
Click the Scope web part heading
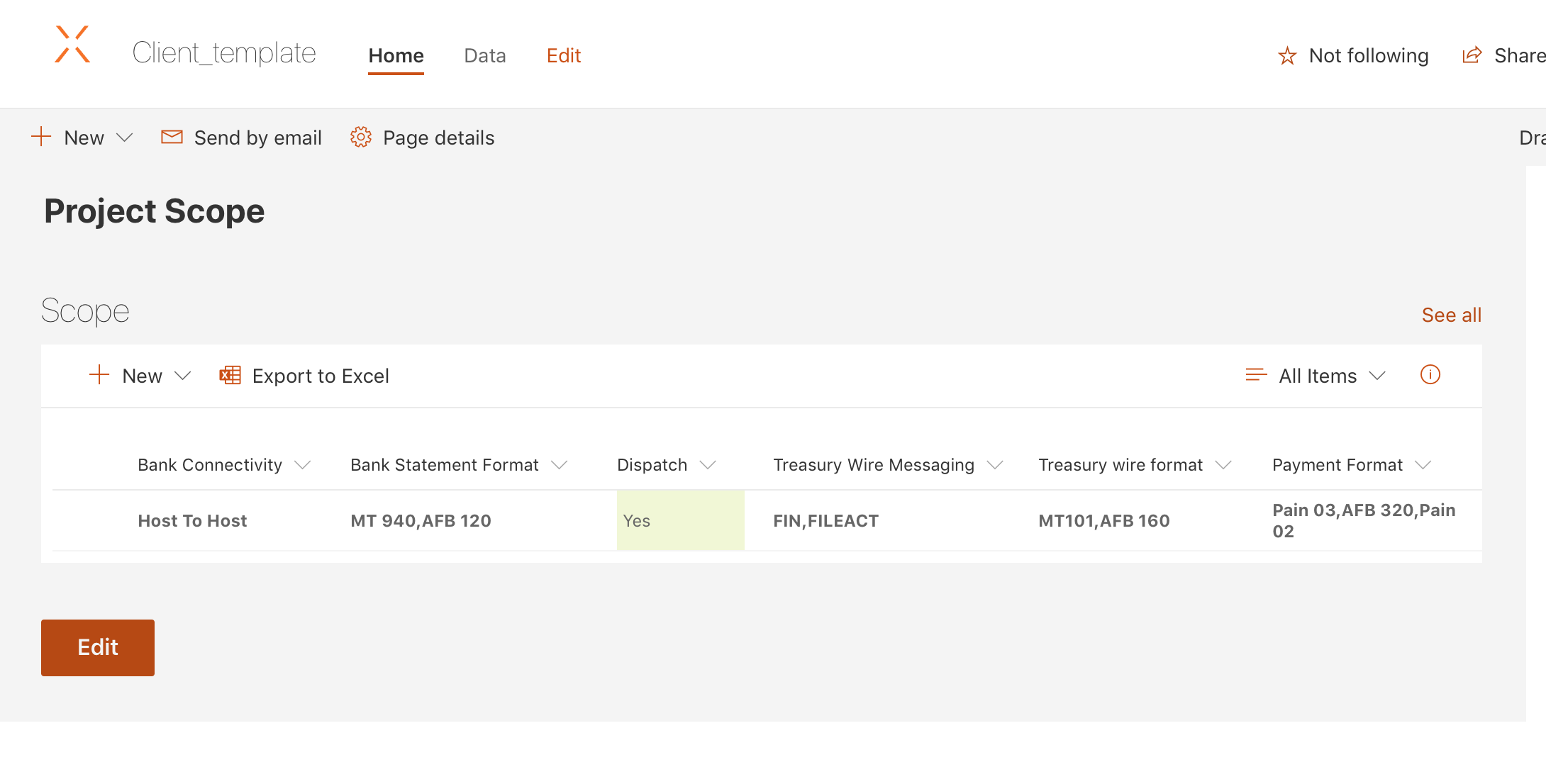coord(85,311)
